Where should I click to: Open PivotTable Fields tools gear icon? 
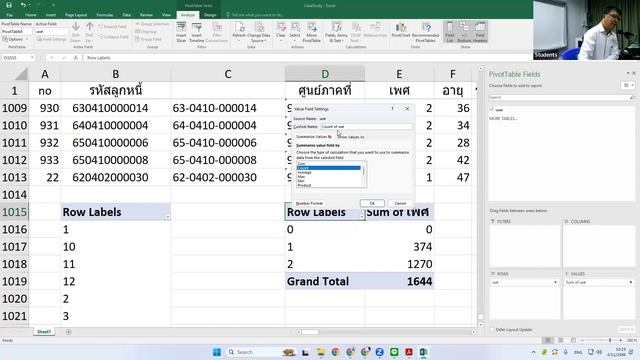point(627,85)
